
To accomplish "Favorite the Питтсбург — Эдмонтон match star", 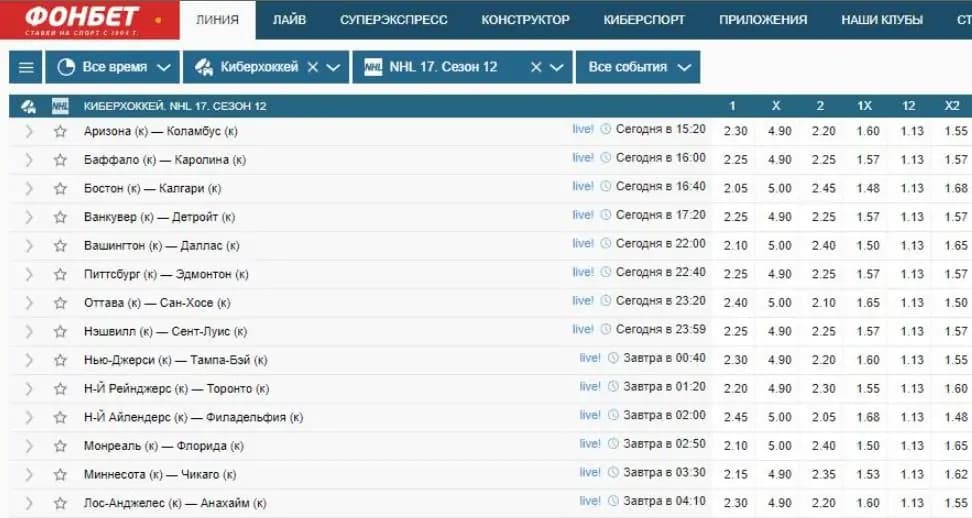I will pyautogui.click(x=60, y=274).
